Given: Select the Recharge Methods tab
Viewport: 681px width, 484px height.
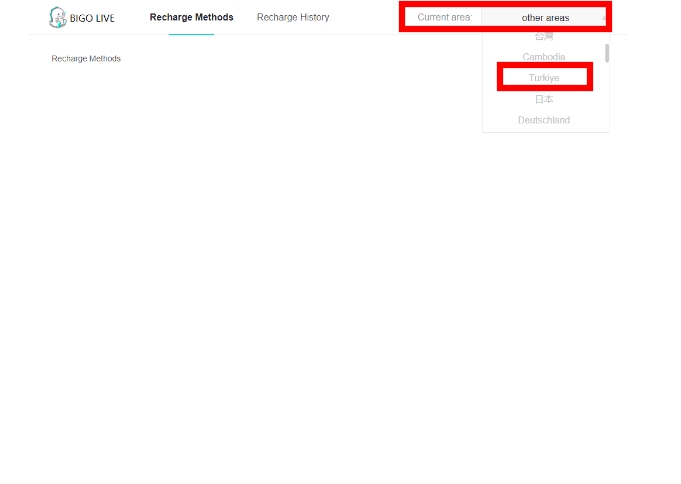Looking at the screenshot, I should (191, 17).
